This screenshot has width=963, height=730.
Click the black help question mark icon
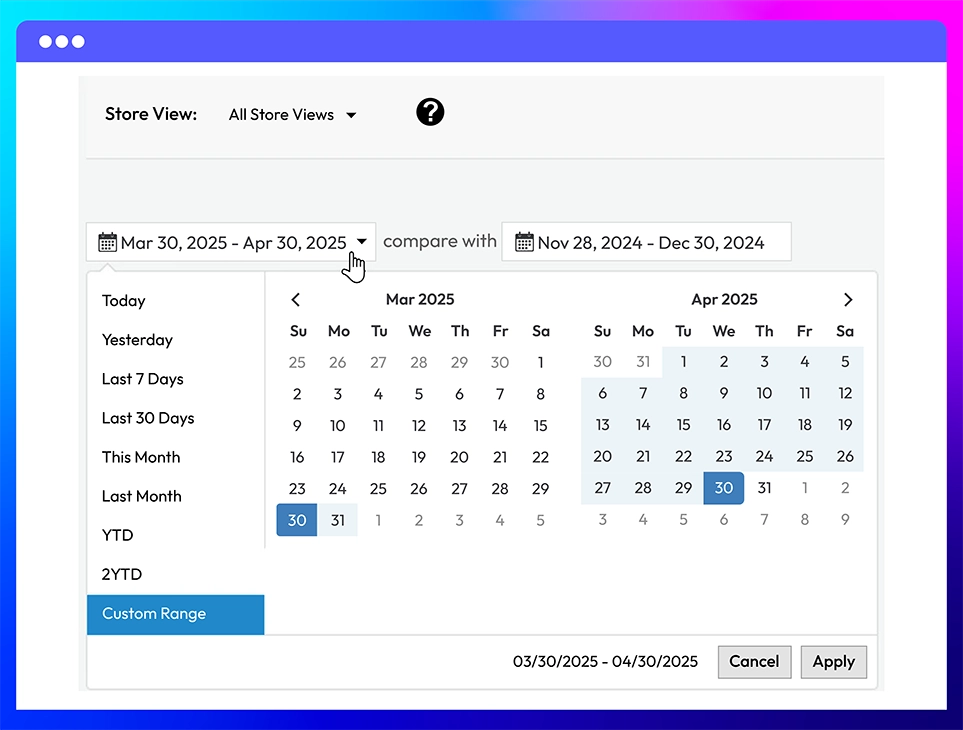(x=430, y=112)
